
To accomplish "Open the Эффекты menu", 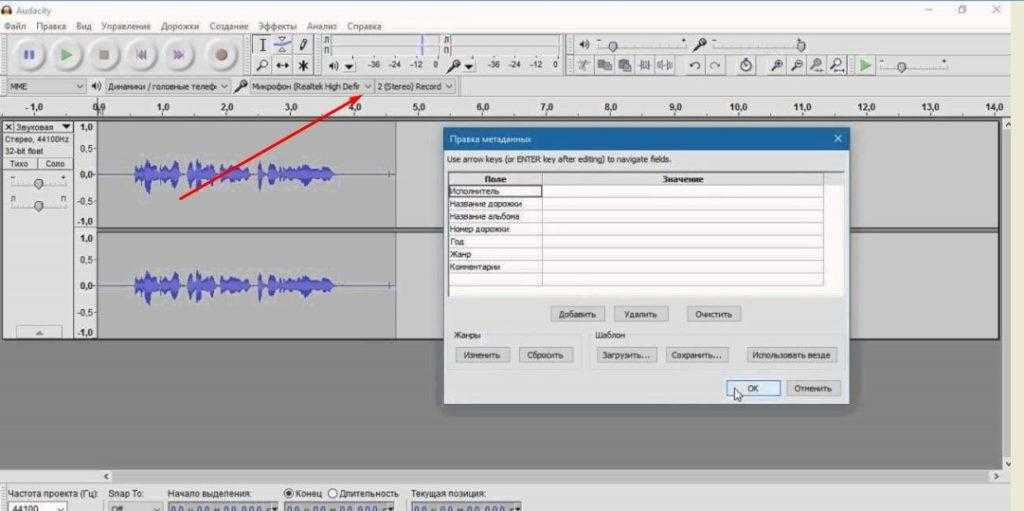I will tap(277, 25).
